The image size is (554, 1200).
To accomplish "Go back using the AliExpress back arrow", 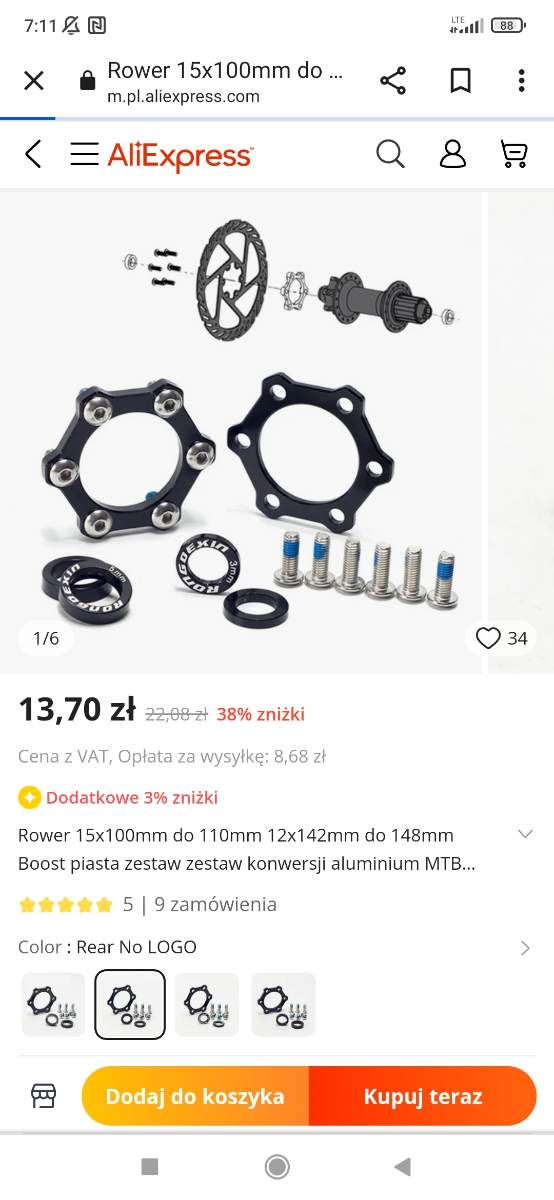I will [x=33, y=154].
